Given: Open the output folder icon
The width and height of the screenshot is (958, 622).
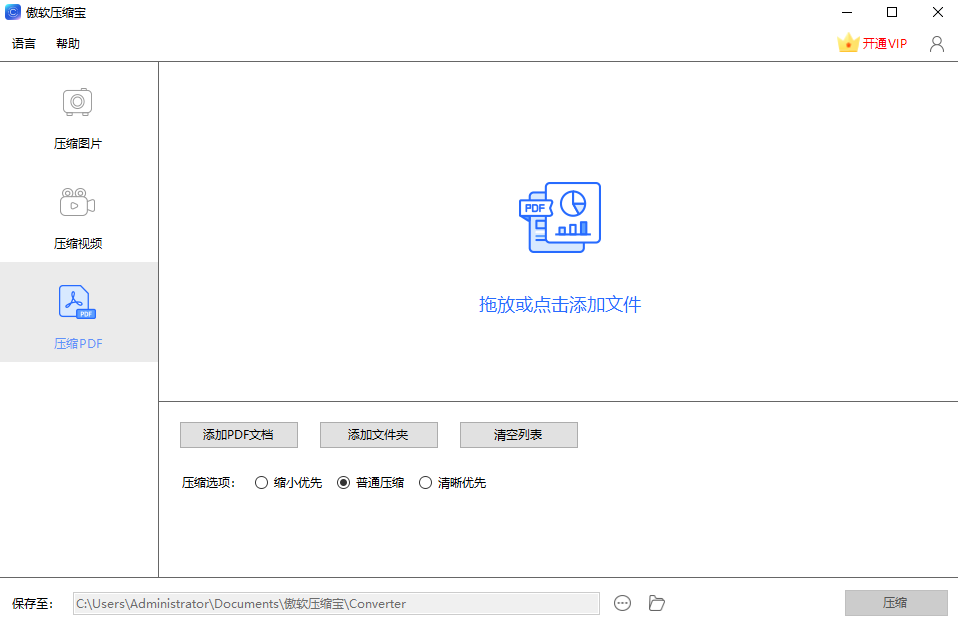Looking at the screenshot, I should 657,603.
